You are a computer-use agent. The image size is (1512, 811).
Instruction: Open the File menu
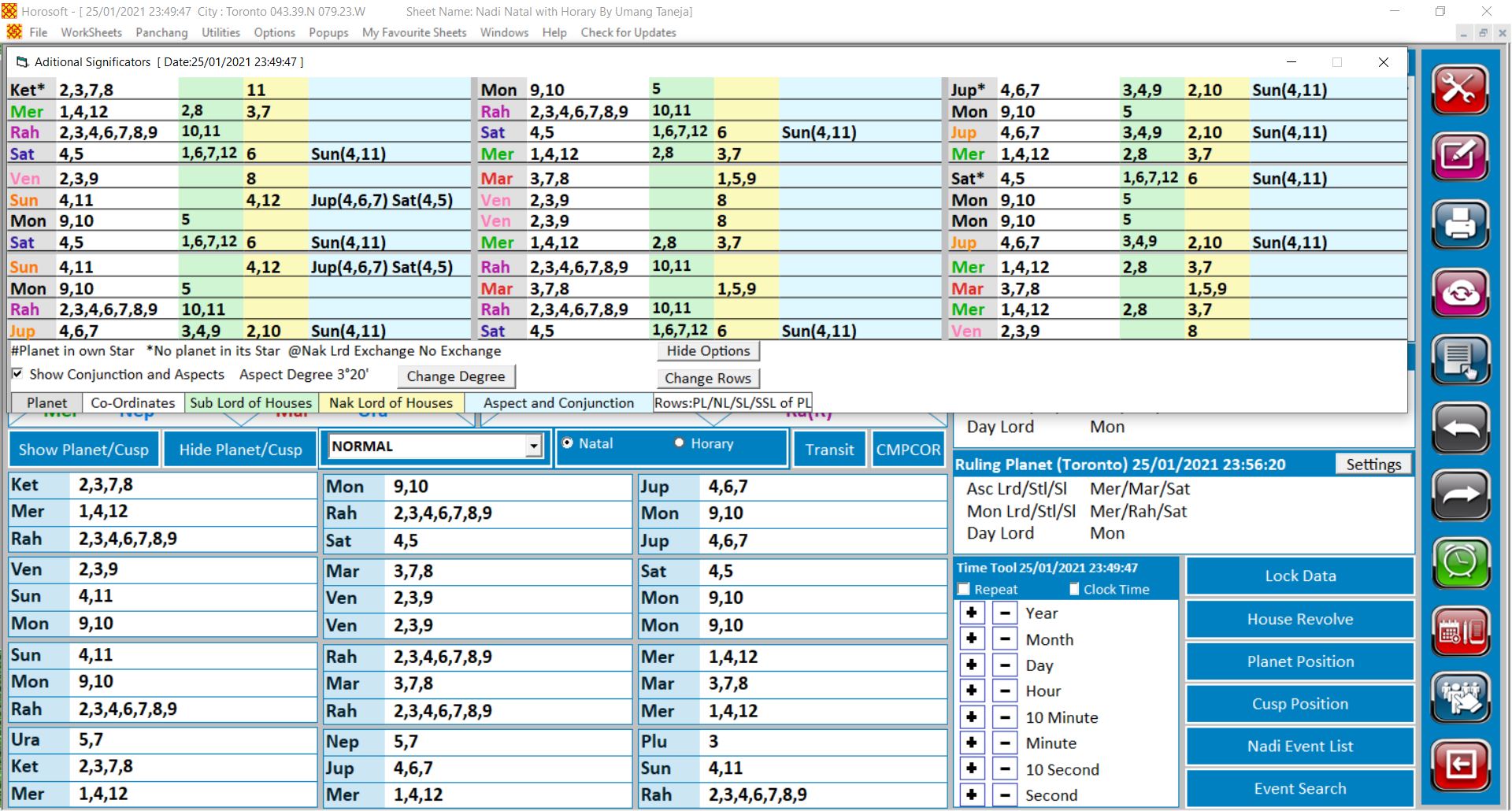tap(38, 32)
